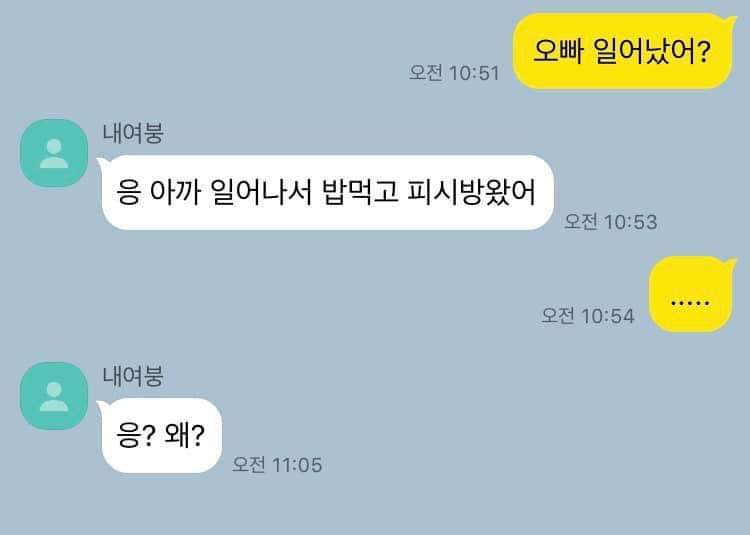Select the yellow "....." message bubble

tap(691, 294)
